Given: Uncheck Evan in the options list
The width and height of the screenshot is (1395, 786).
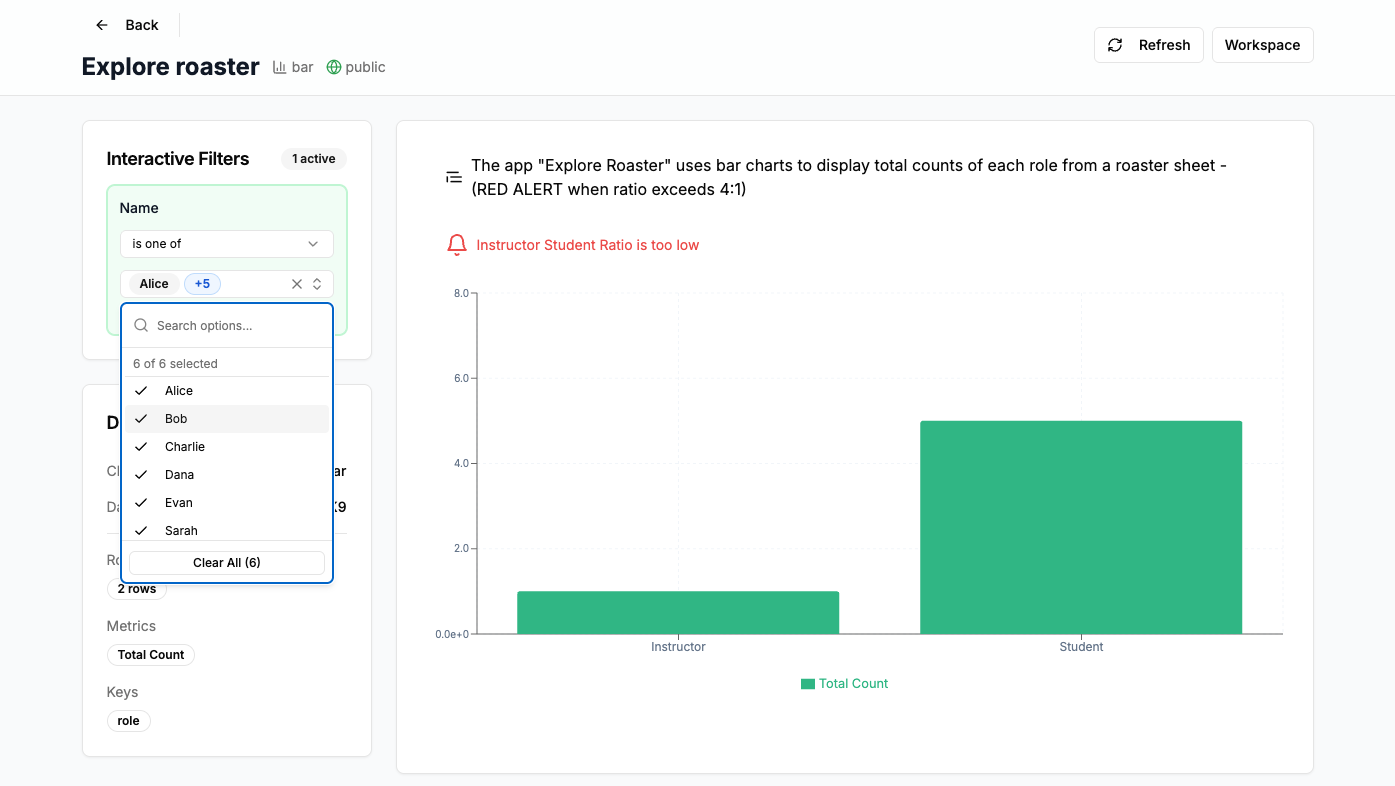Looking at the screenshot, I should click(x=178, y=503).
